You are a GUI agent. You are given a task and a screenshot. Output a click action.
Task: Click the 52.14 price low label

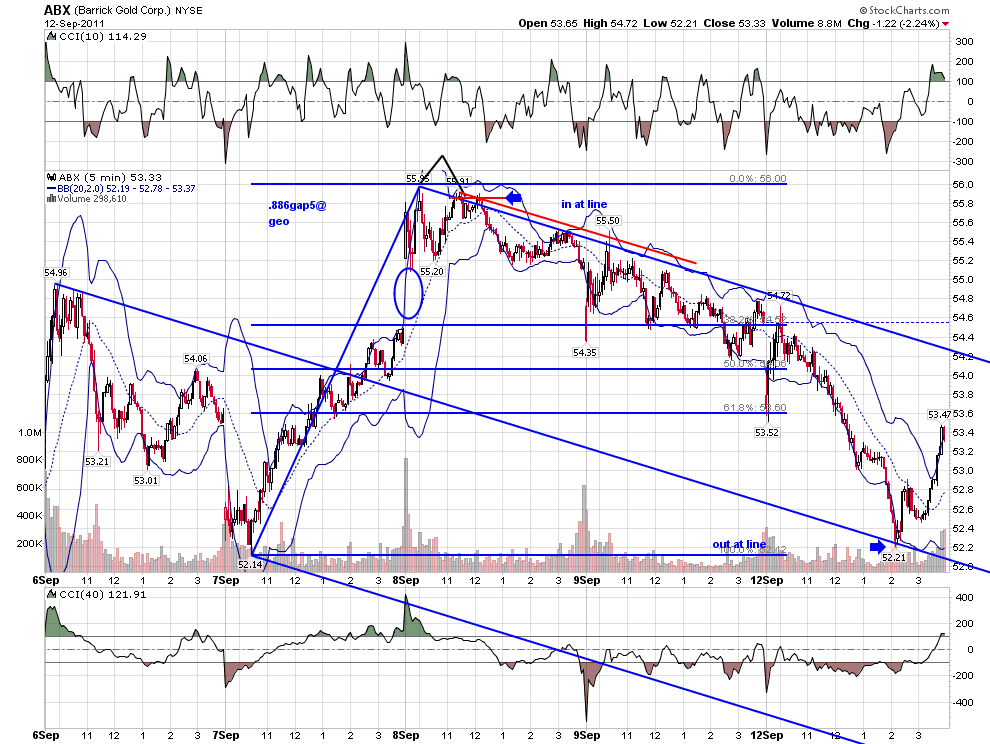click(x=249, y=565)
